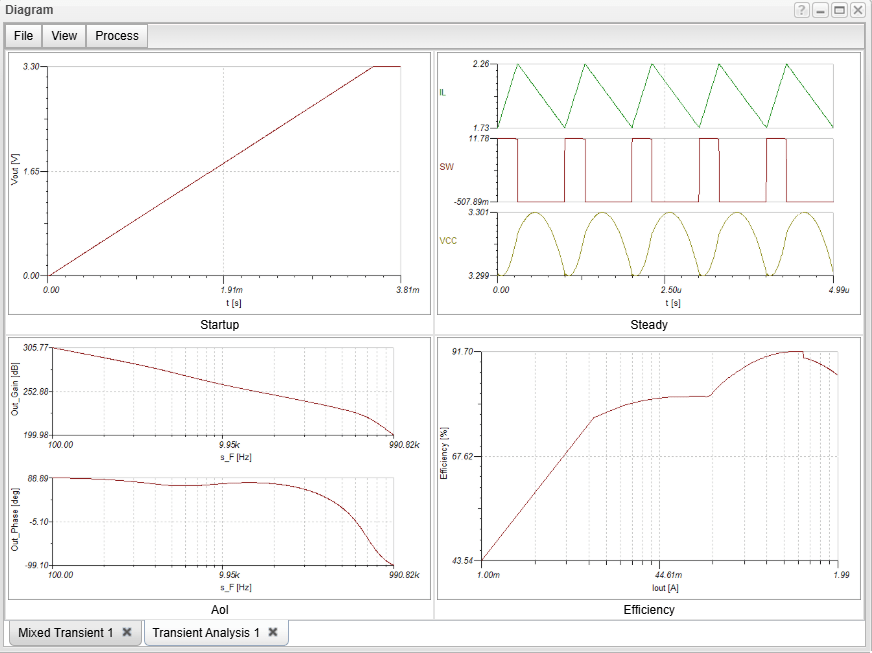The image size is (872, 653).
Task: Close the Transient Analysis 1 tab
Action: click(x=274, y=633)
